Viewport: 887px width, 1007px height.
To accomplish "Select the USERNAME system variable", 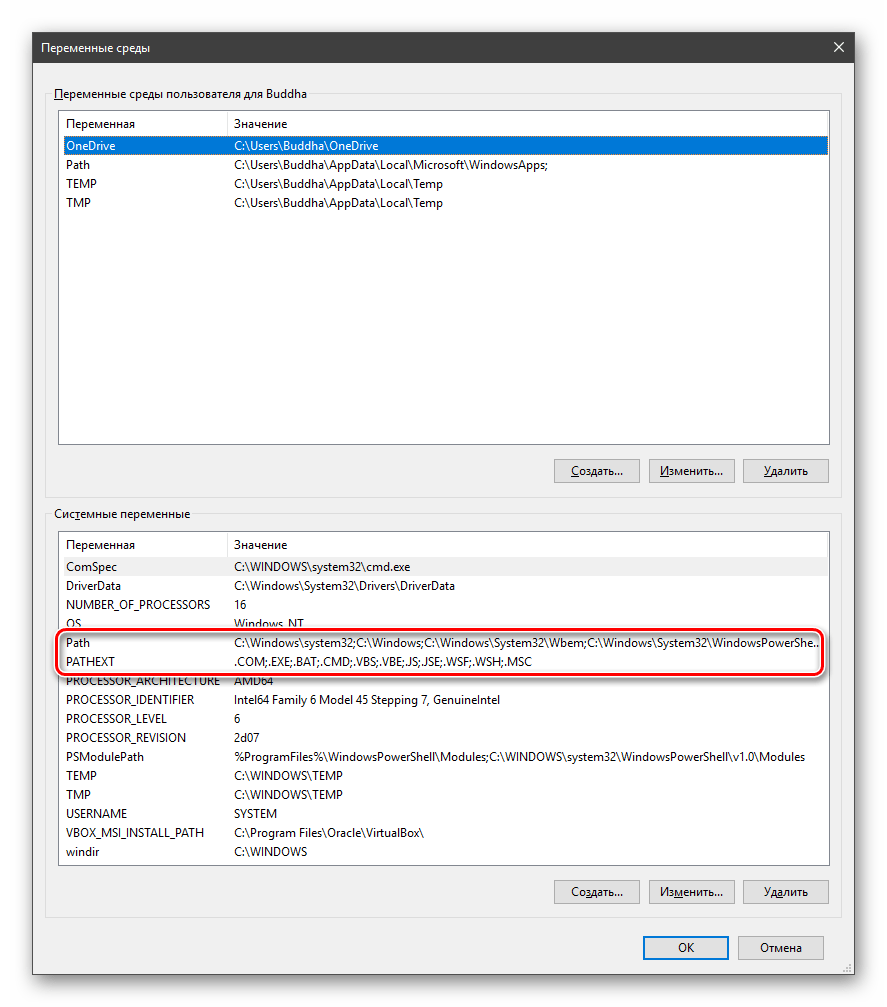I will [445, 814].
